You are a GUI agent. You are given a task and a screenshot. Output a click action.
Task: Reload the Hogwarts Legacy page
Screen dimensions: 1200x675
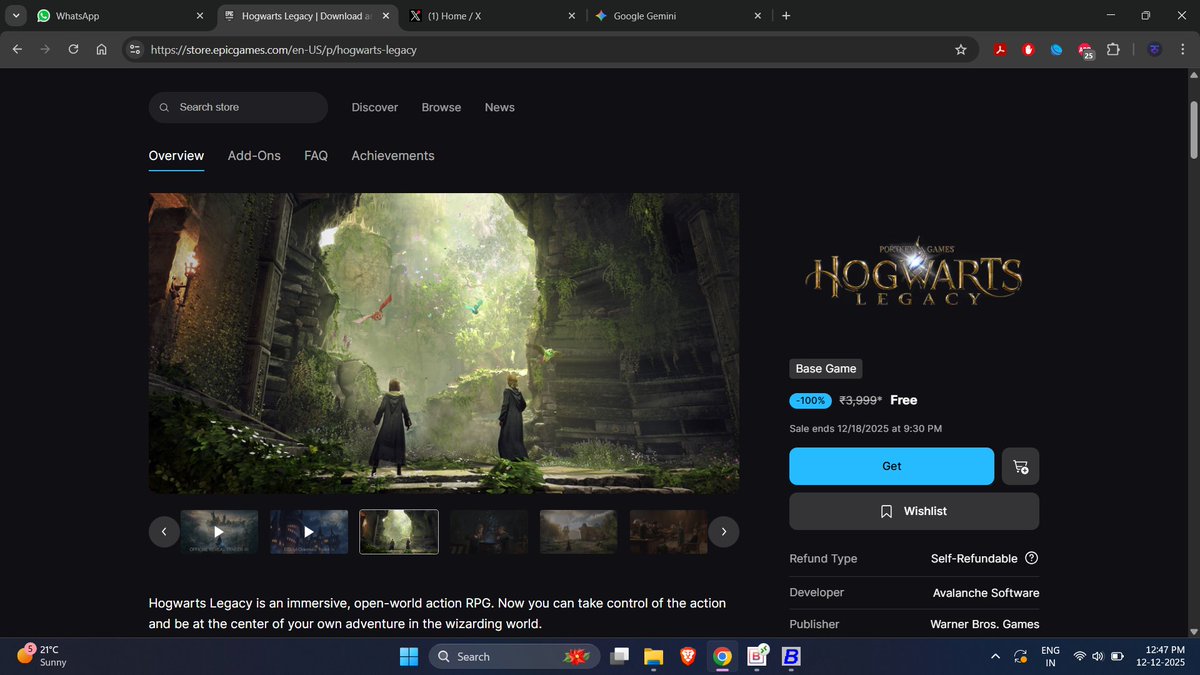pos(73,49)
